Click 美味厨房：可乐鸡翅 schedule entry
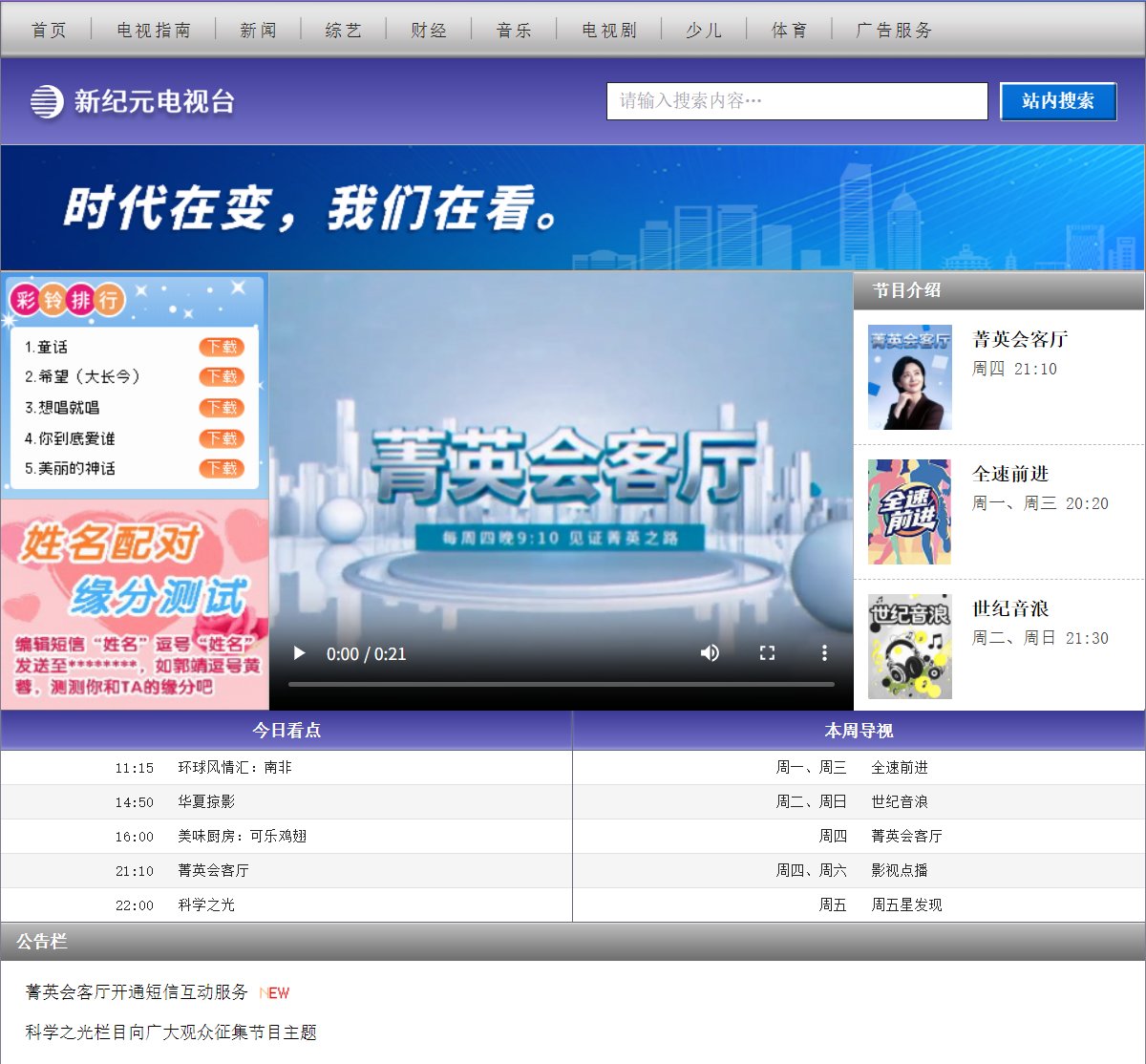Screen dimensions: 1146x1064 point(242,837)
